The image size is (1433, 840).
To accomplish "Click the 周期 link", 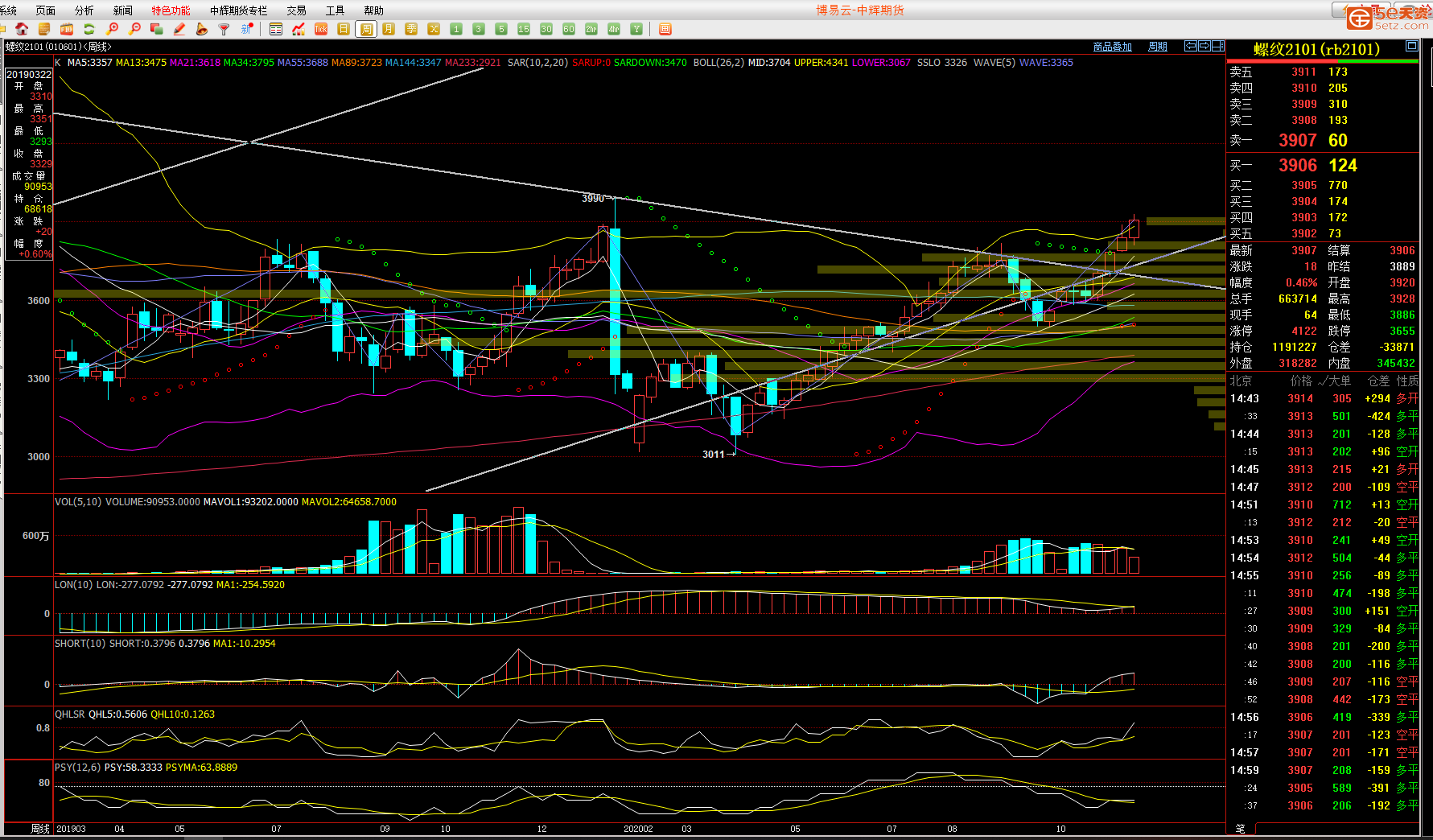I will point(1158,47).
